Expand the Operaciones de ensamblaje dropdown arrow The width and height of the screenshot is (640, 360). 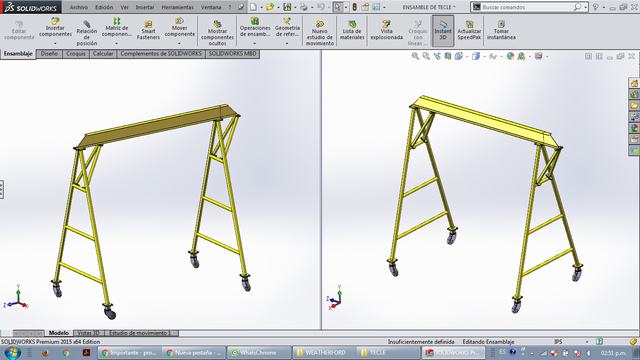tap(255, 43)
